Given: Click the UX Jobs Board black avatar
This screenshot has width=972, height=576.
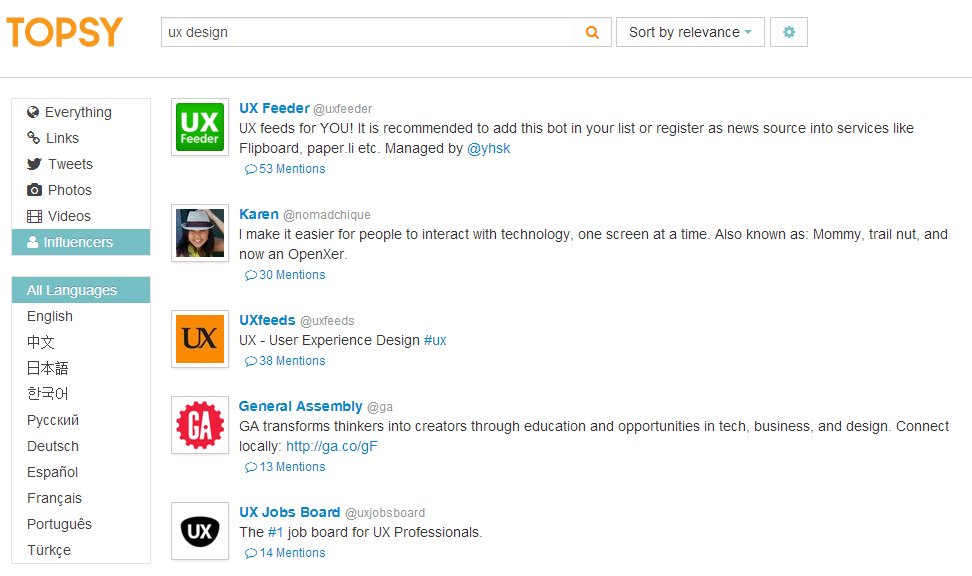Looking at the screenshot, I should (x=200, y=531).
